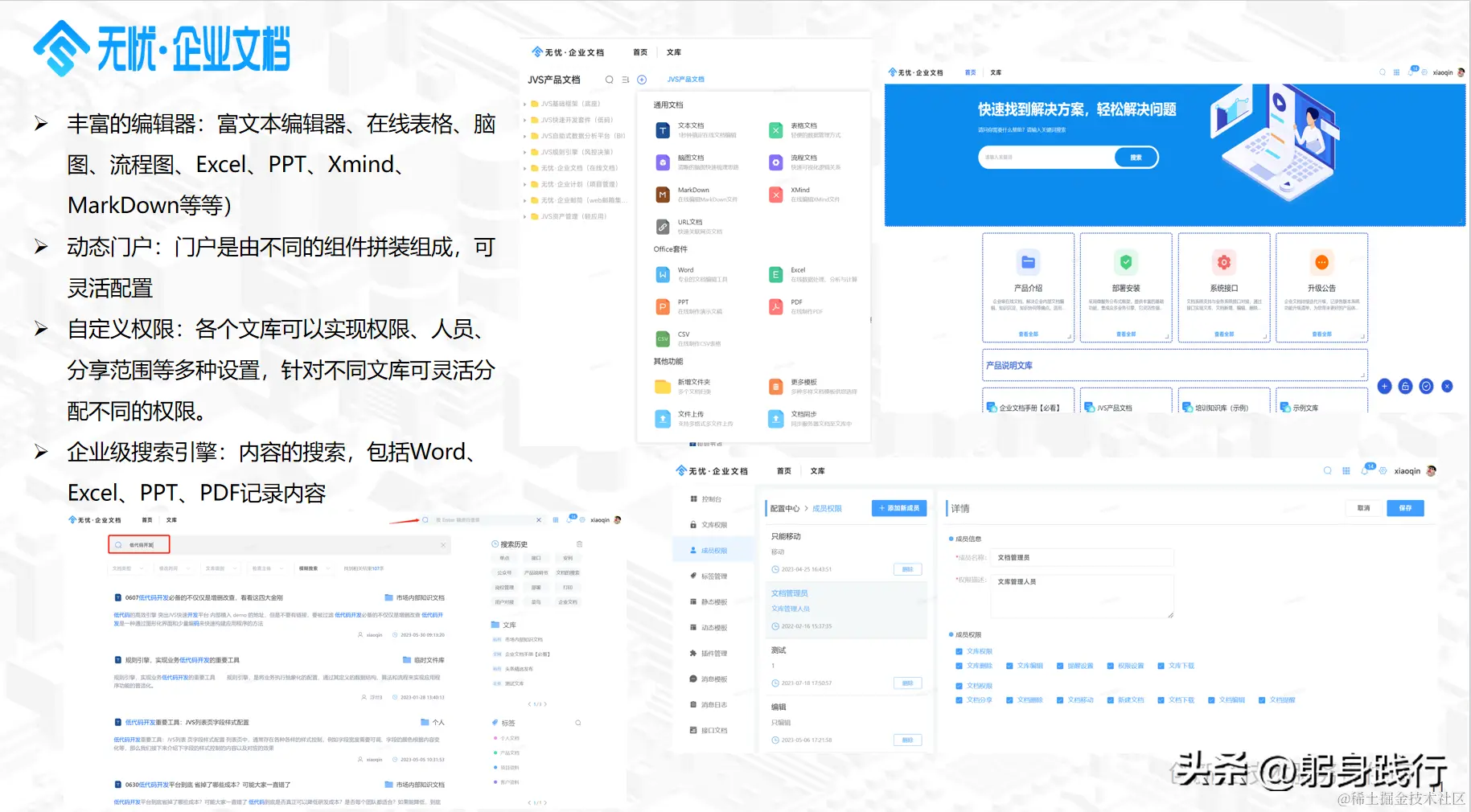Pick the 脑图文档 mind-map document type
Viewport: 1471px width, 812px height.
(x=696, y=162)
